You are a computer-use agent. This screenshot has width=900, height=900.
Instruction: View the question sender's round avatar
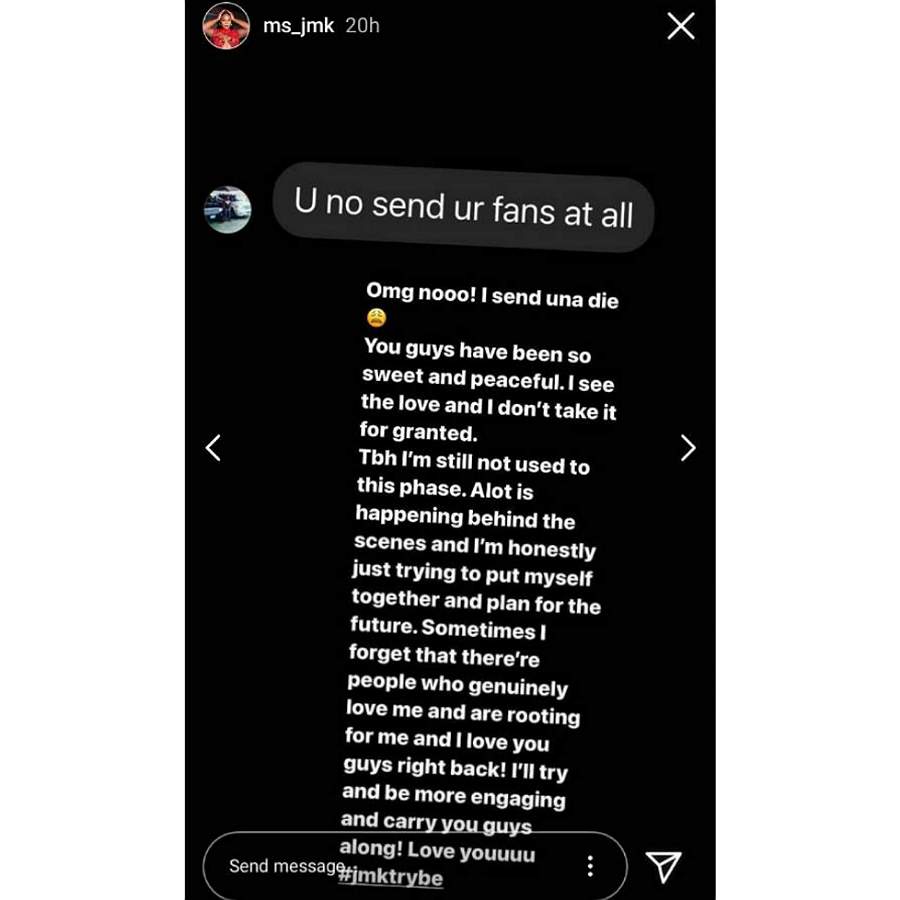point(228,210)
